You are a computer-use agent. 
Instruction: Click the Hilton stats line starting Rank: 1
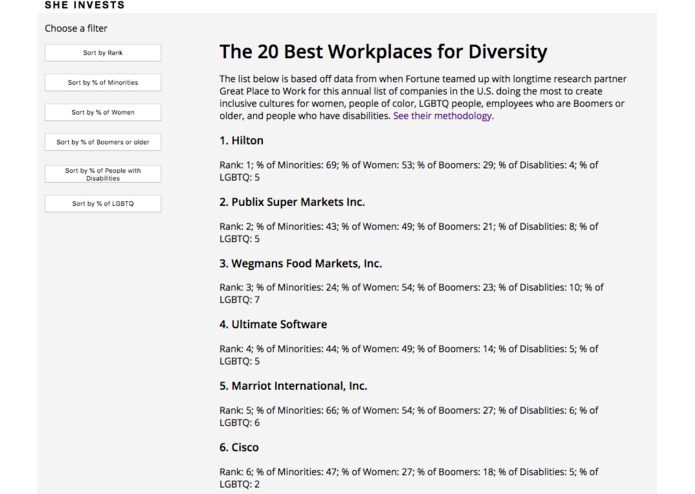point(409,171)
